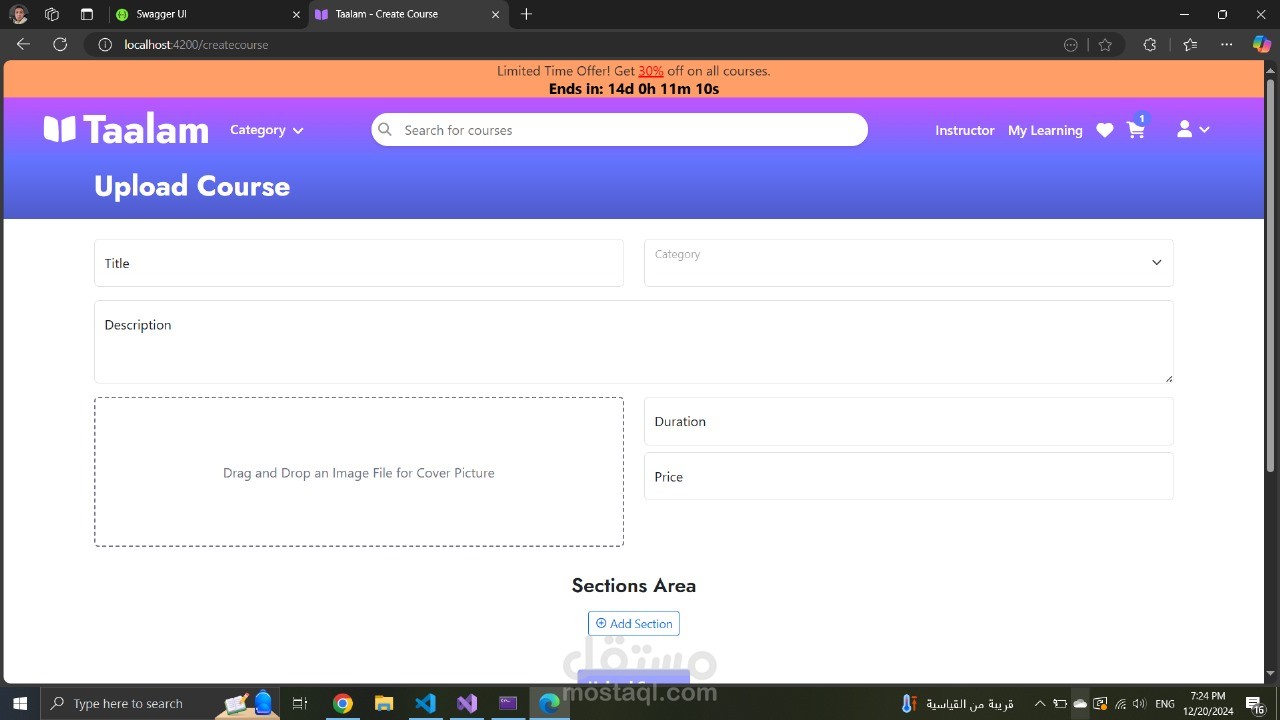The height and width of the screenshot is (720, 1280).
Task: Open the favorites list icon
Action: click(x=1189, y=44)
